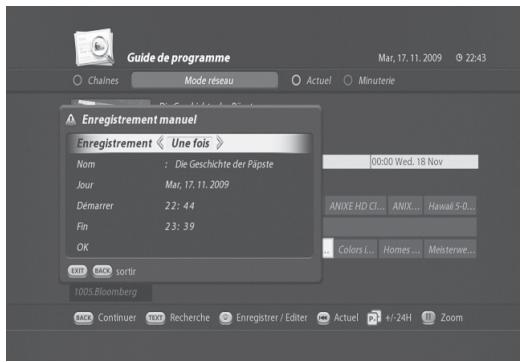Click the Recherche label in bottom bar
Viewport: 521px width, 362px height.
(x=190, y=318)
